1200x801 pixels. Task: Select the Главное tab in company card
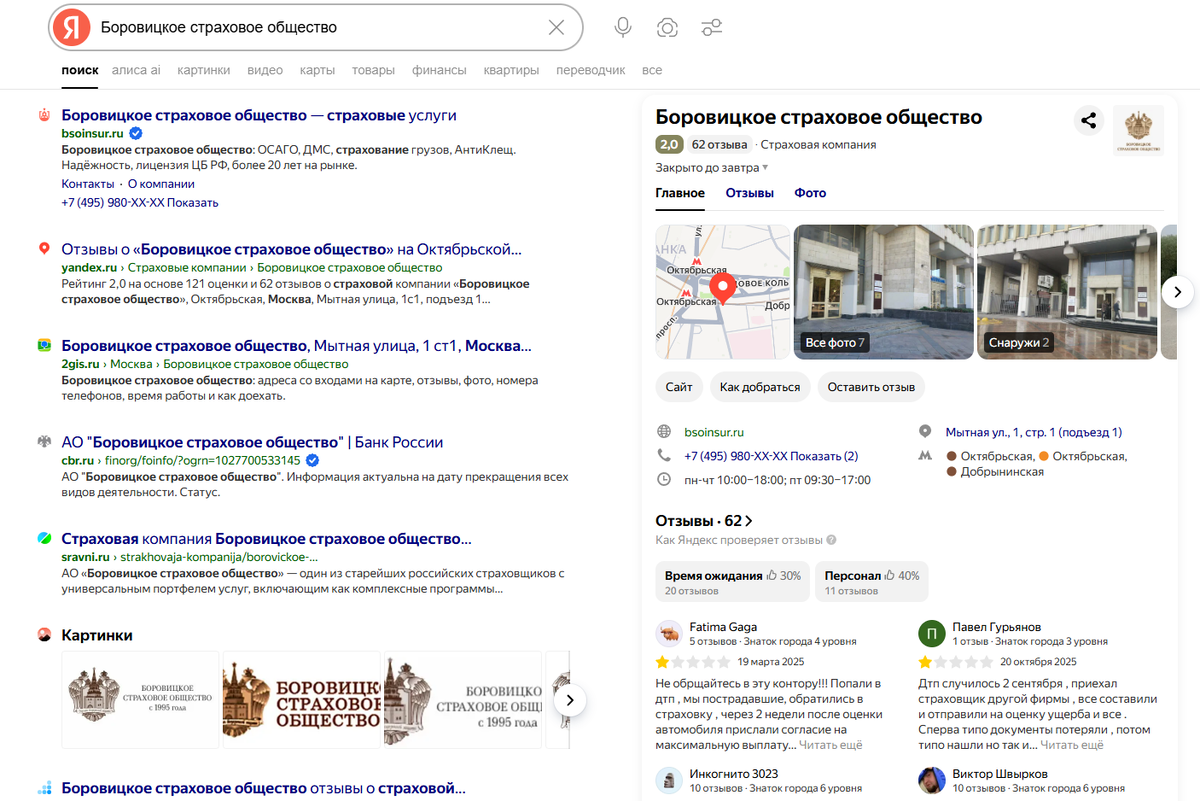click(680, 193)
